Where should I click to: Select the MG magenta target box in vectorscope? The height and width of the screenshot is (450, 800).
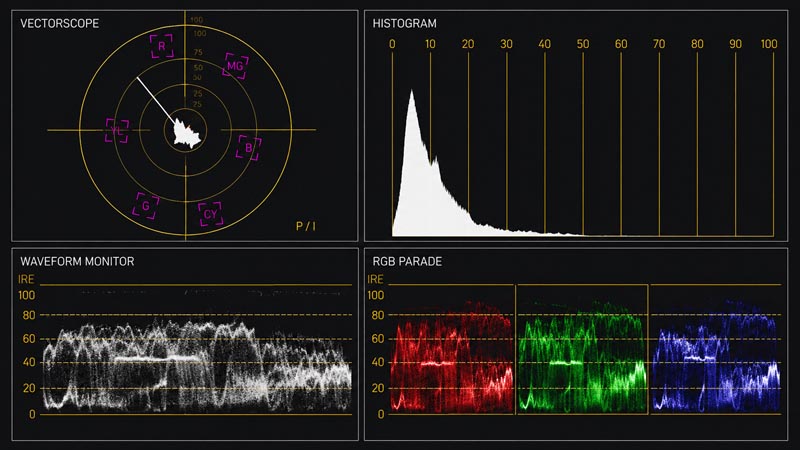(235, 66)
